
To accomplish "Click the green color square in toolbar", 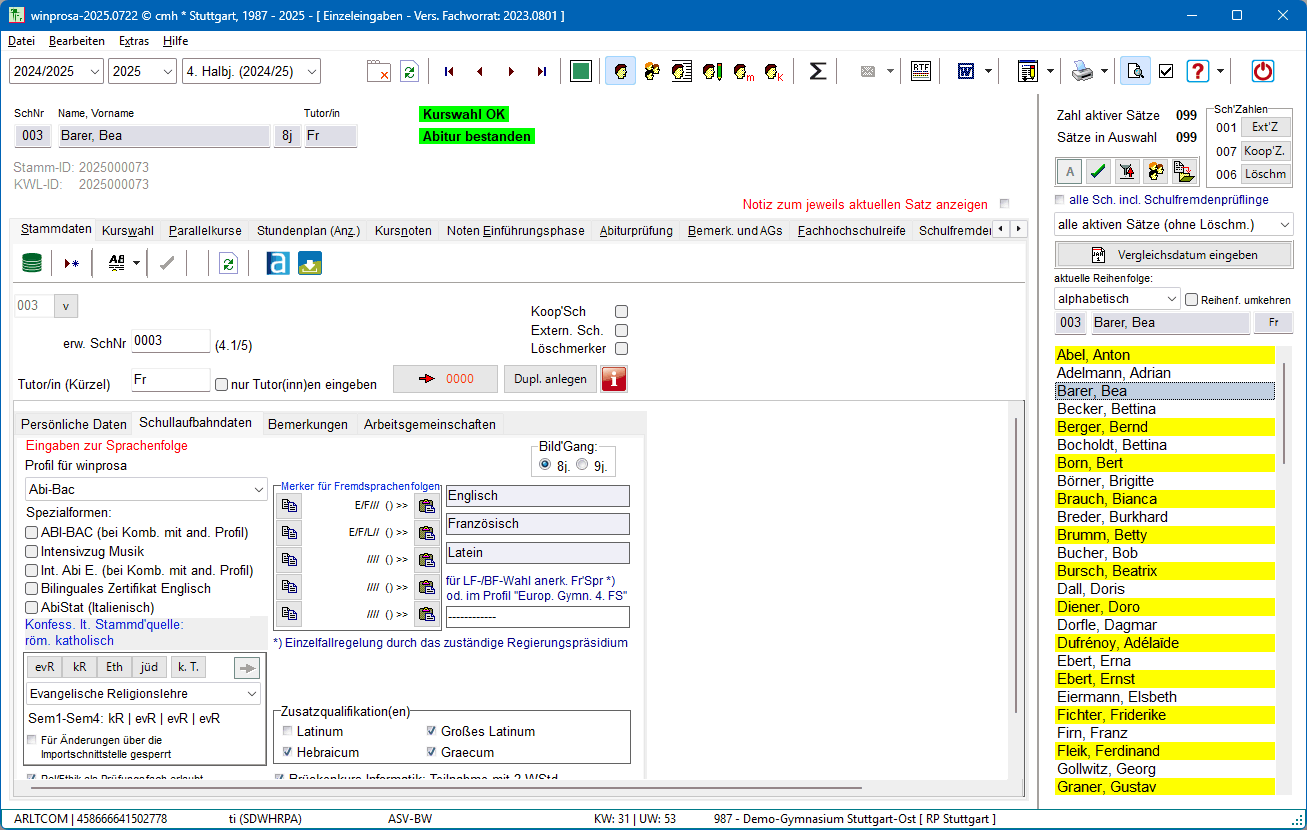I will coord(580,71).
